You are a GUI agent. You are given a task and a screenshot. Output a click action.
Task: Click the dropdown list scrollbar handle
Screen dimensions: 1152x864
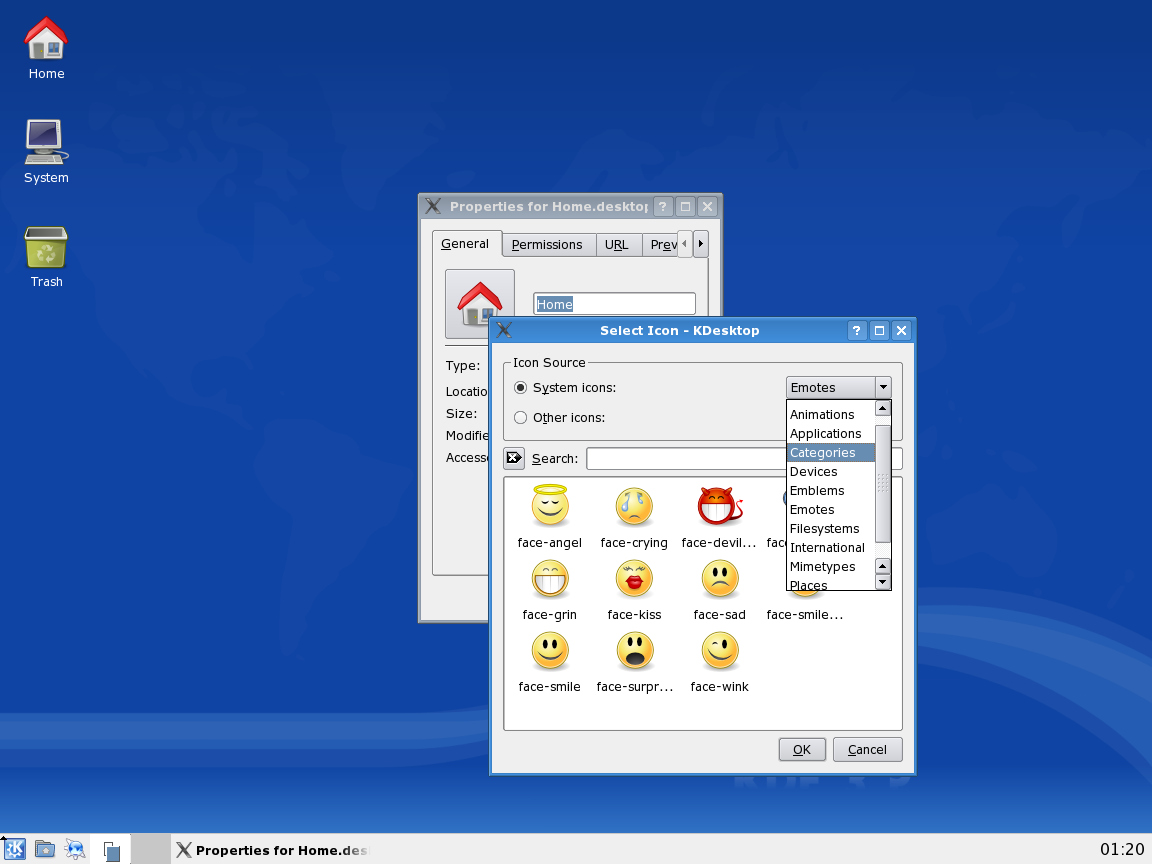click(883, 483)
